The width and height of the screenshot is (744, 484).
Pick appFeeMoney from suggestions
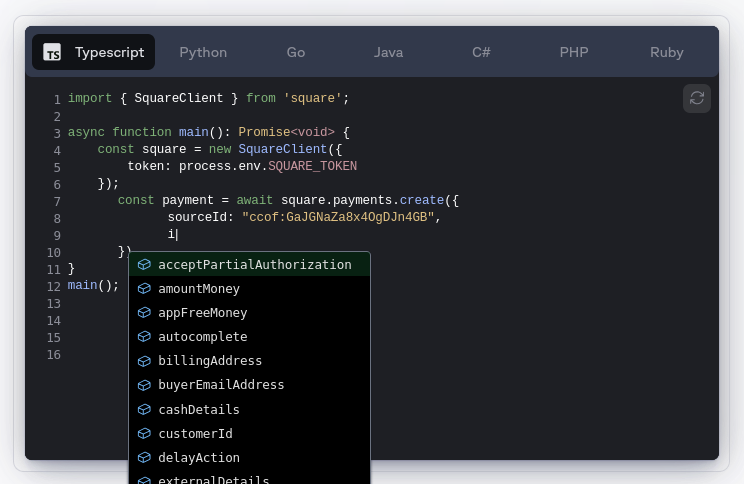[250, 313]
